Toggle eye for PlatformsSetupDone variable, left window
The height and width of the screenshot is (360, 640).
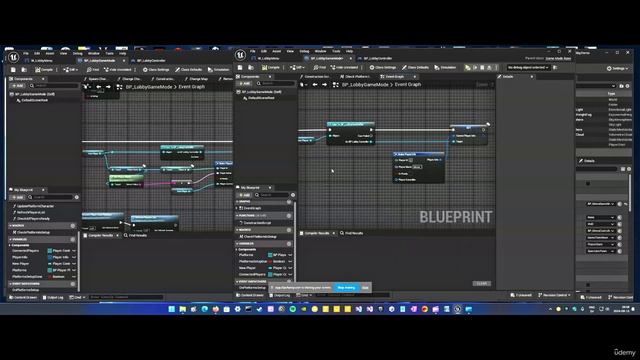[x=74, y=277]
